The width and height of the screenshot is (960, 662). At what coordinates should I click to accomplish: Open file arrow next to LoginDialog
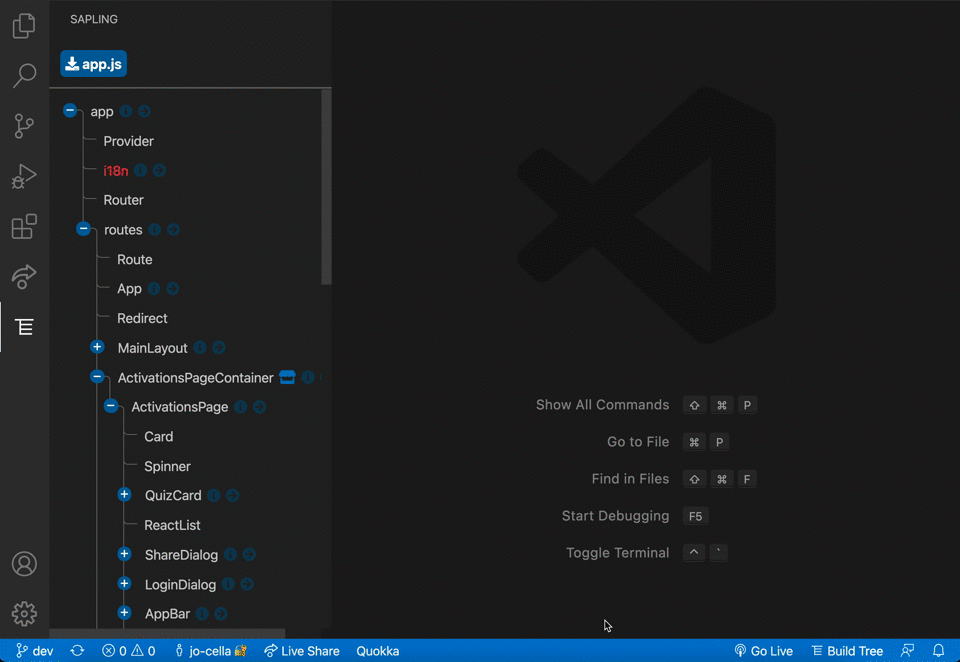(x=247, y=584)
